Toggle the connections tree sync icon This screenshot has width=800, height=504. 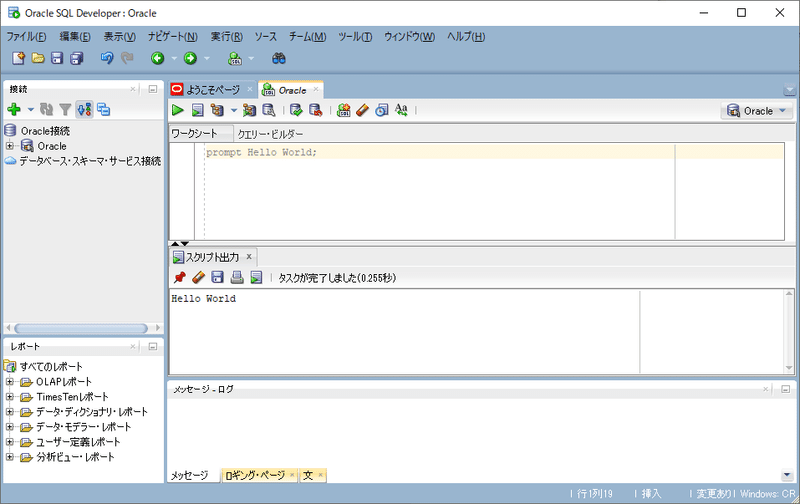coord(84,109)
